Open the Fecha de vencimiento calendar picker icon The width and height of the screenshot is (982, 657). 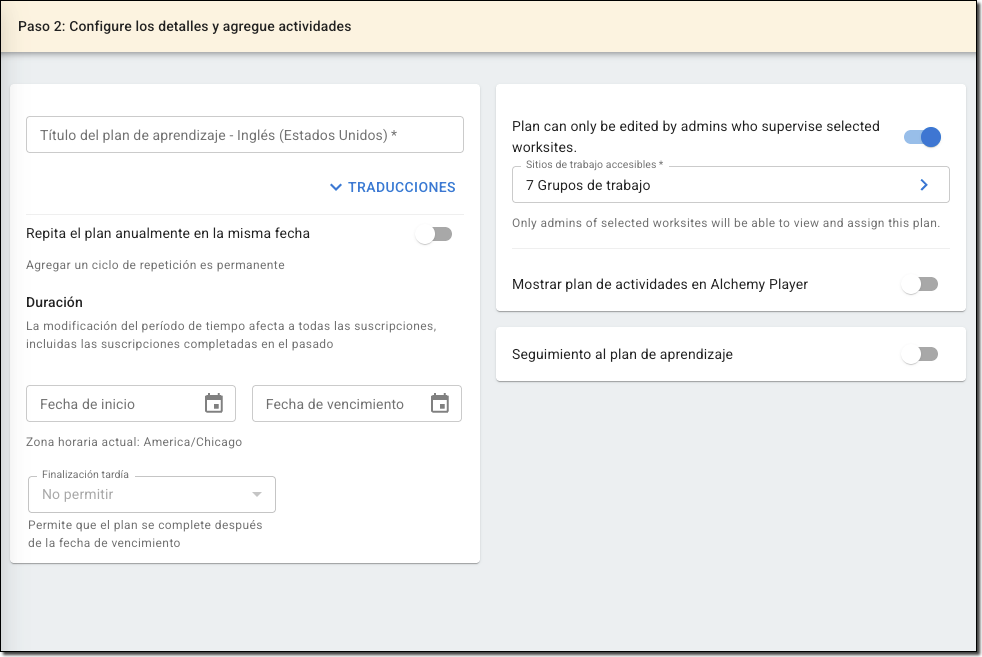(x=439, y=404)
